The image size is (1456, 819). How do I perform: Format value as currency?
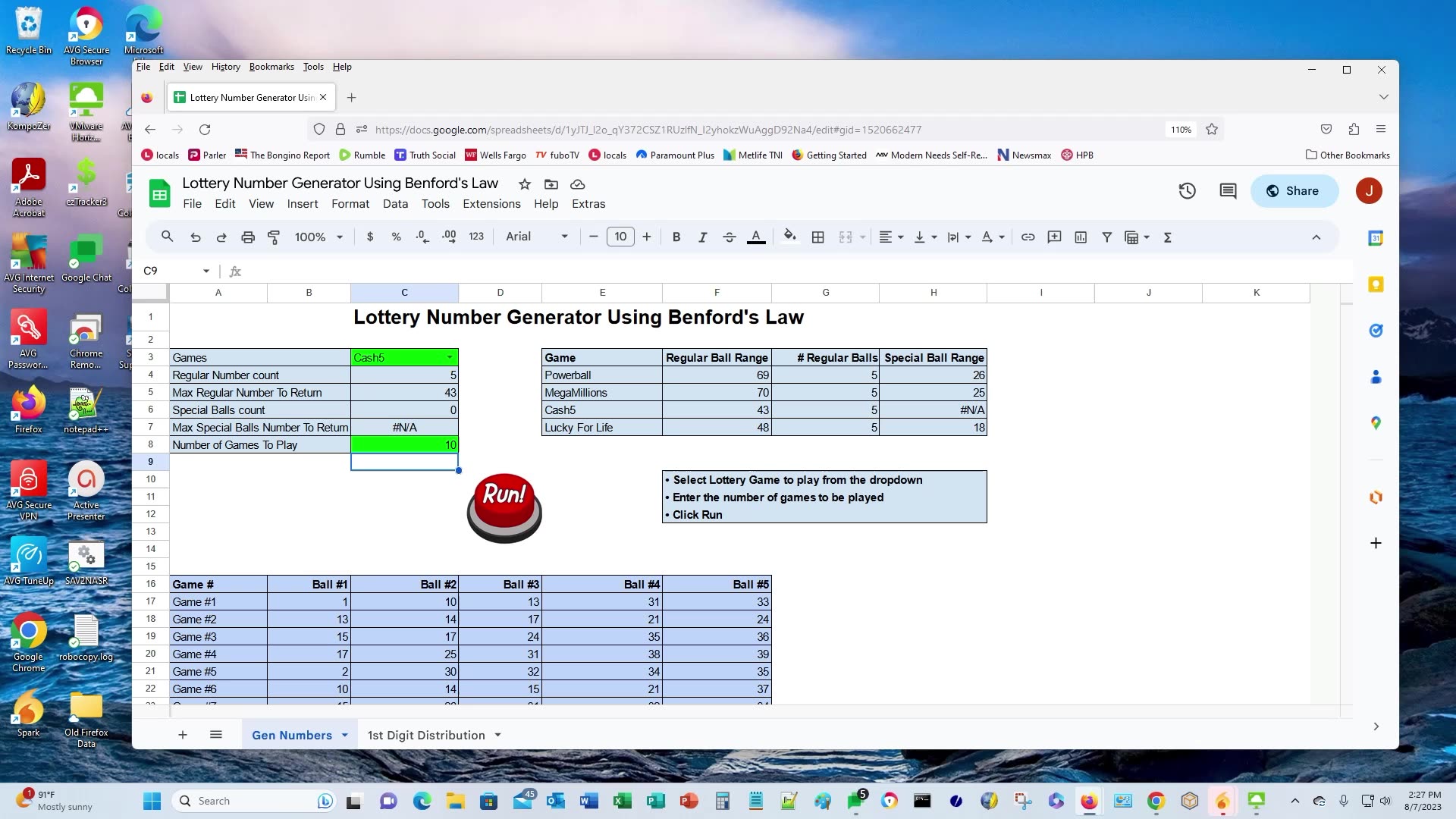point(370,237)
